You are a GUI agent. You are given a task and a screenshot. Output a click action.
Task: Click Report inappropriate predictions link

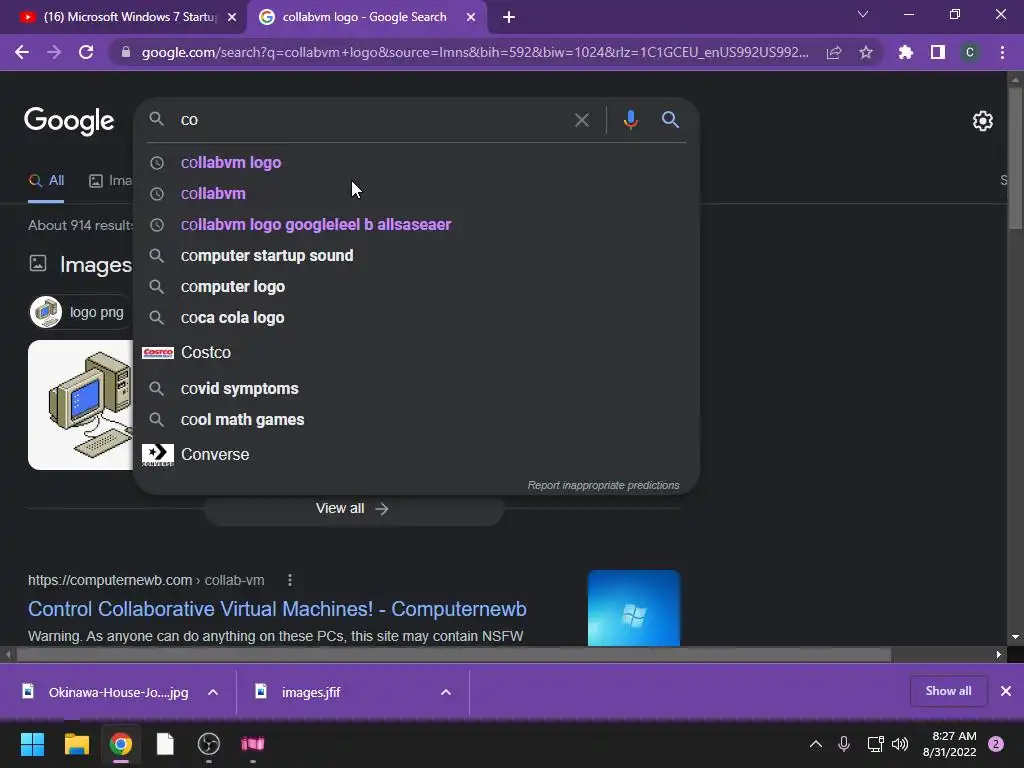(x=603, y=485)
